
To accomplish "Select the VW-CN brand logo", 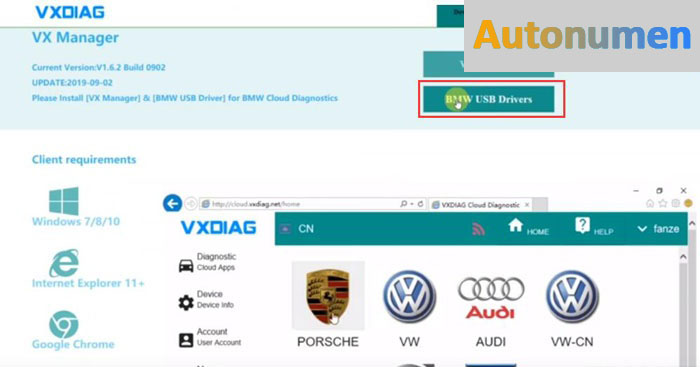I will (x=572, y=296).
